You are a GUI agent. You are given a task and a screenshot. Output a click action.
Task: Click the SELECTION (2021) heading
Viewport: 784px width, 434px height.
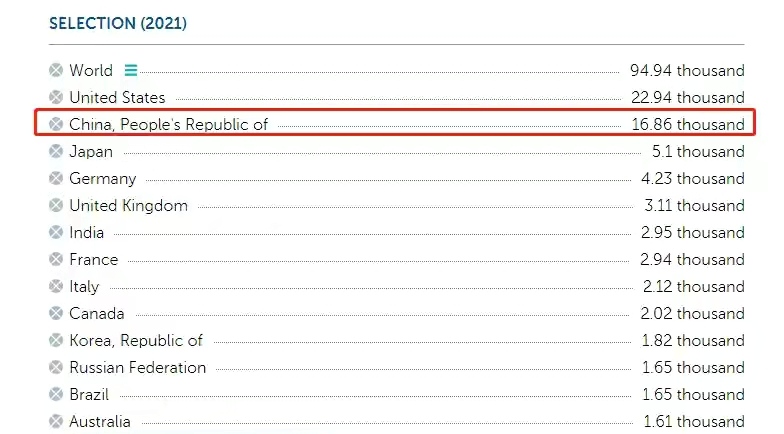[x=118, y=23]
